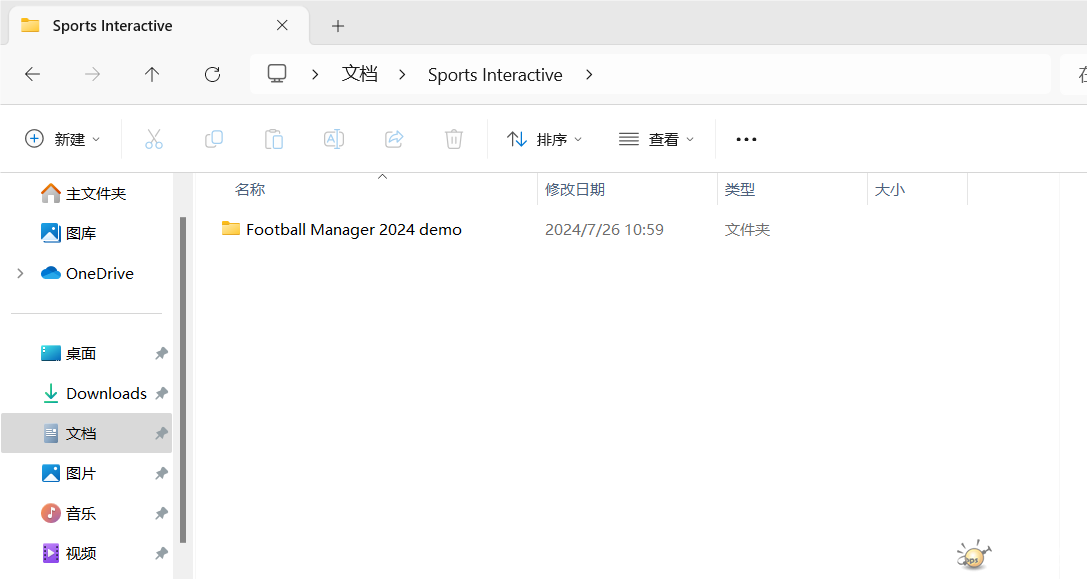Select OneDrive in sidebar
Viewport: 1087px width, 579px height.
[87, 273]
